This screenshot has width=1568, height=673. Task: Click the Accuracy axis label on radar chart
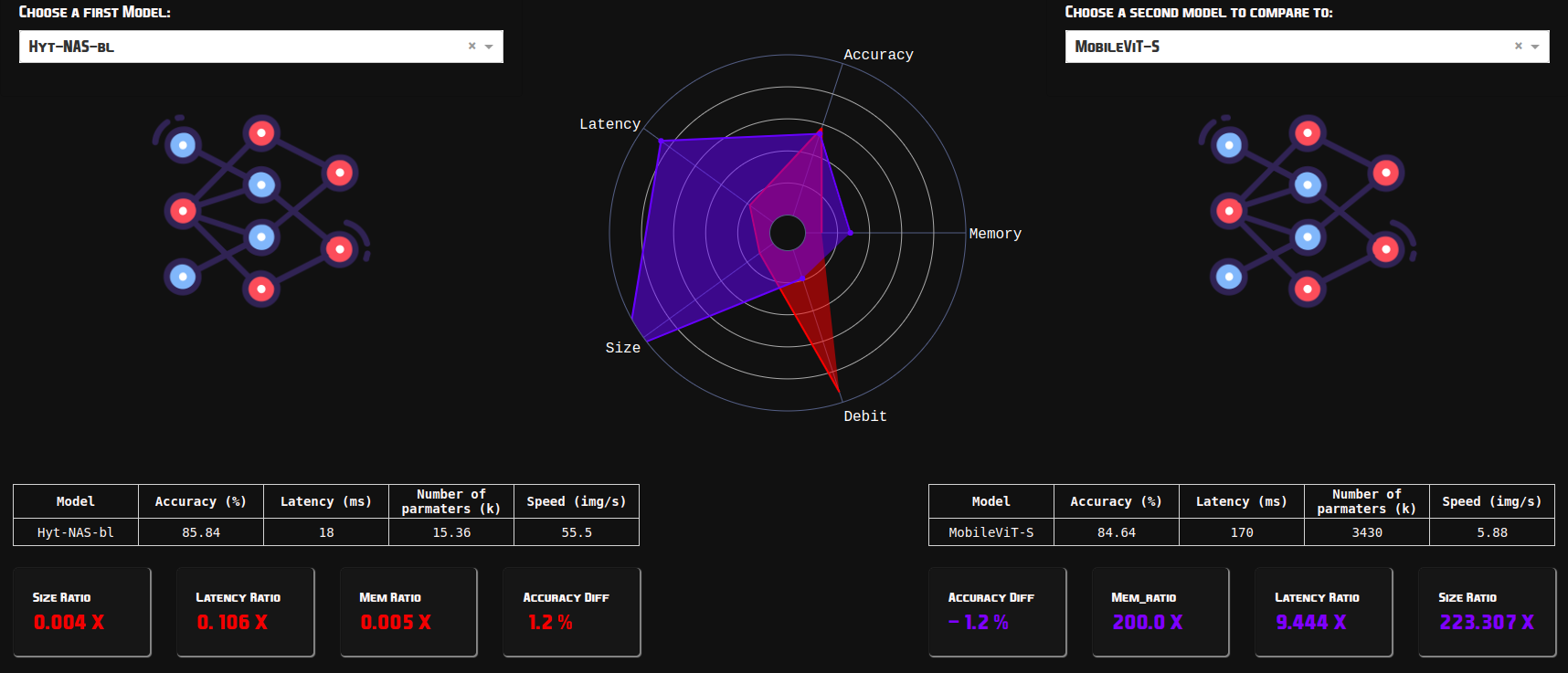[x=877, y=55]
